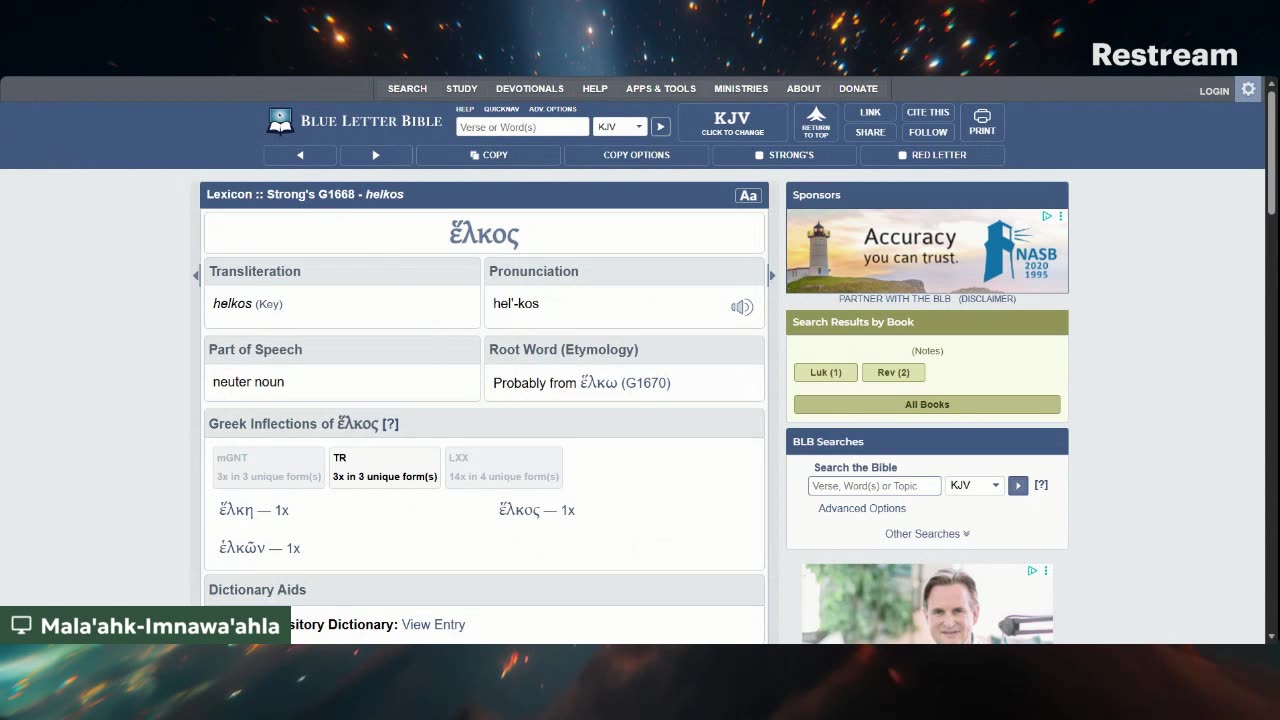Collapse left side panel arrow
The height and width of the screenshot is (720, 1280).
(196, 275)
